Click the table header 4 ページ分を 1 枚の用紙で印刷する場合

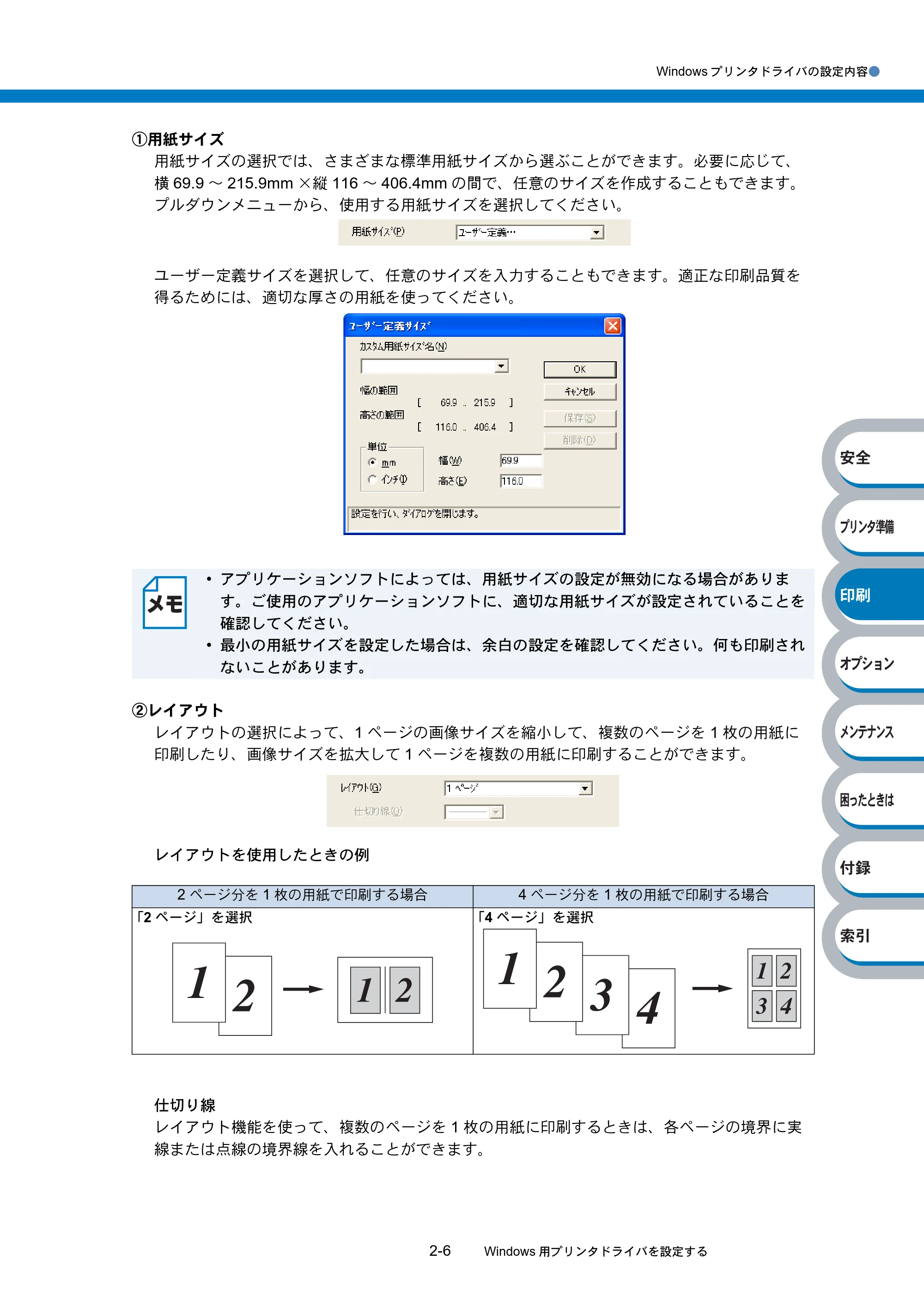pos(644,895)
